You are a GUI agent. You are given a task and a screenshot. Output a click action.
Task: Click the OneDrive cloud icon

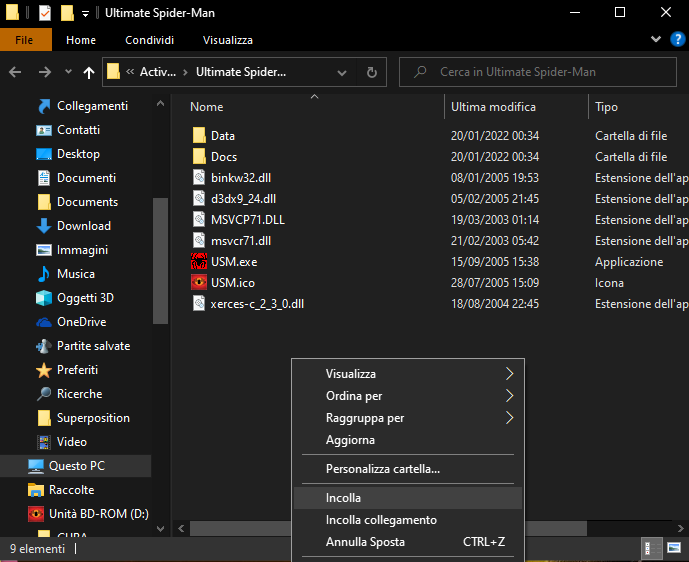[44, 322]
